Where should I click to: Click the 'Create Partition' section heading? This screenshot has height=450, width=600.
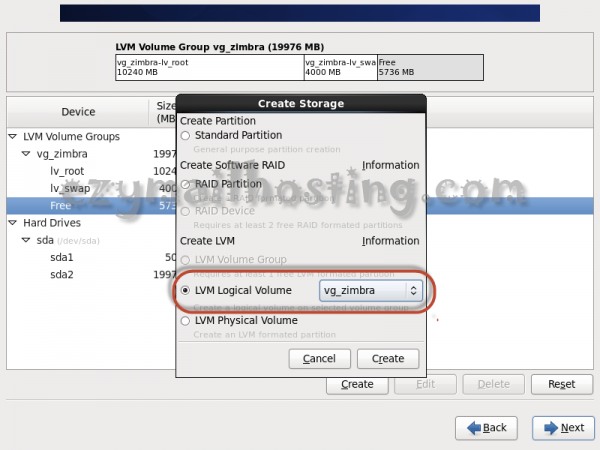coord(218,121)
